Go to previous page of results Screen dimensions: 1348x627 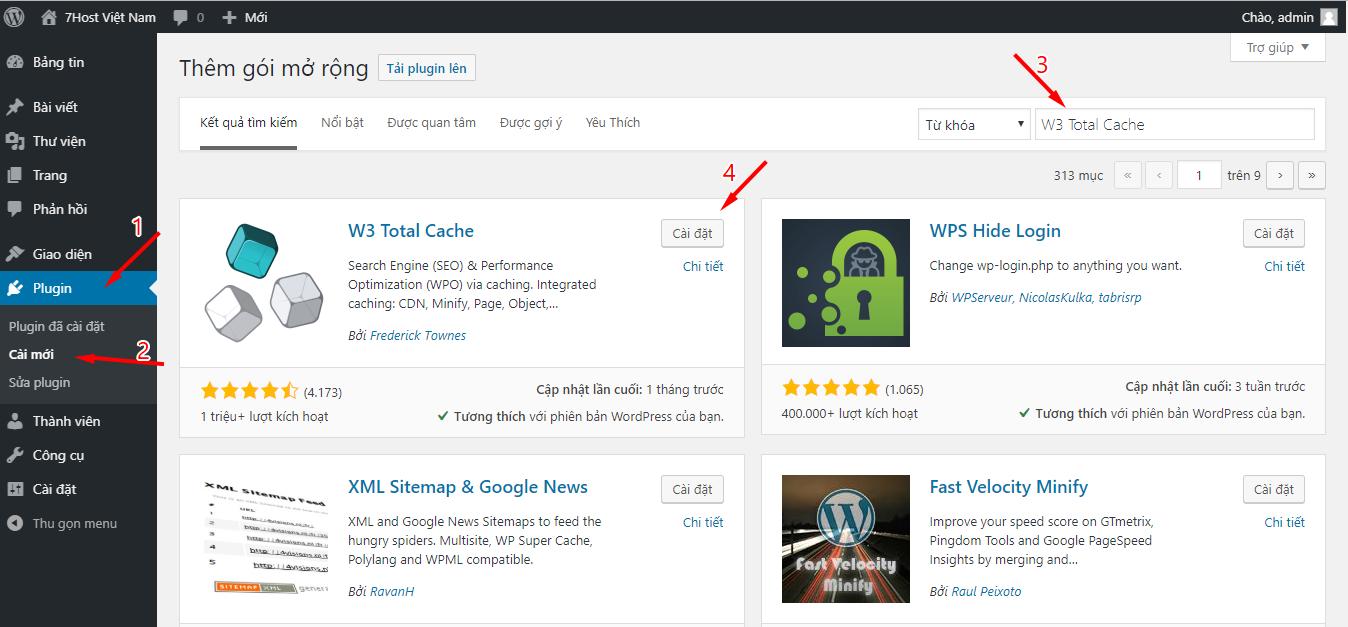coord(1159,175)
